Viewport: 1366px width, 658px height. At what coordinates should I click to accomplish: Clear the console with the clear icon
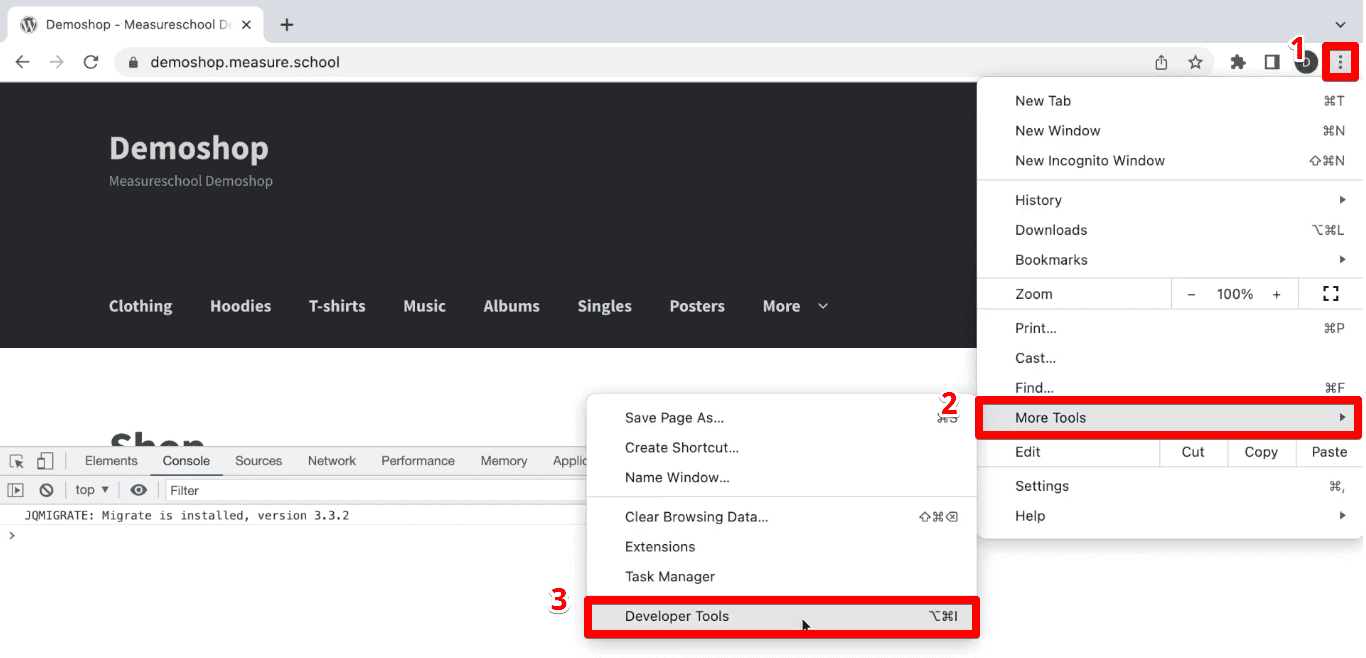46,489
